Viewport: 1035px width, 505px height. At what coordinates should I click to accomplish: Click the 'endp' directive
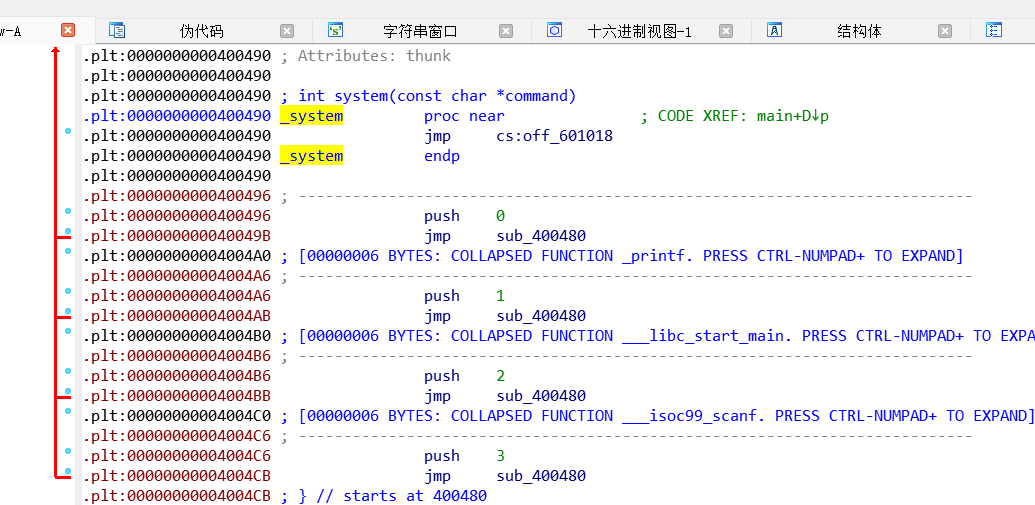tap(442, 156)
